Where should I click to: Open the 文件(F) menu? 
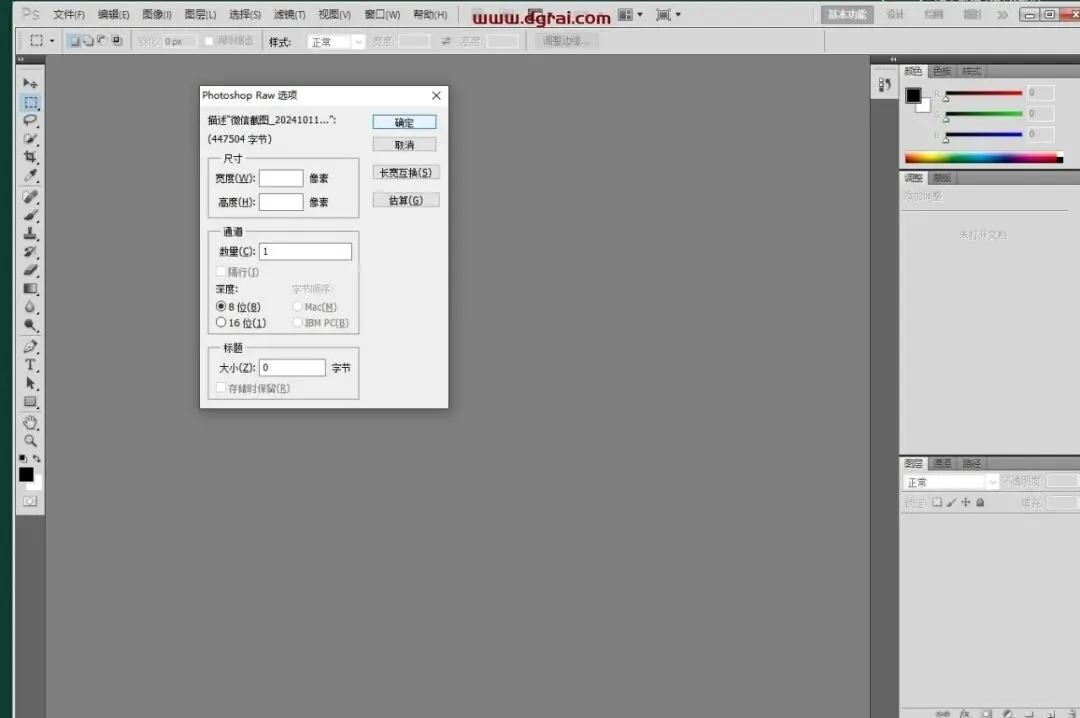click(69, 14)
